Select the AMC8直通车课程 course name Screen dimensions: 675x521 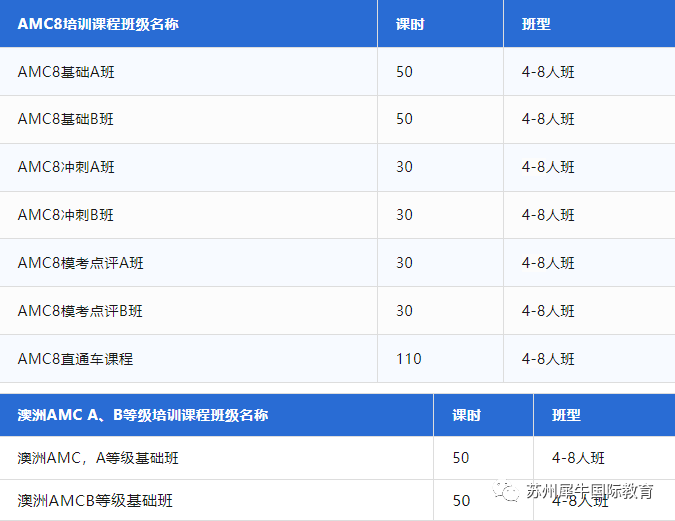(x=75, y=359)
